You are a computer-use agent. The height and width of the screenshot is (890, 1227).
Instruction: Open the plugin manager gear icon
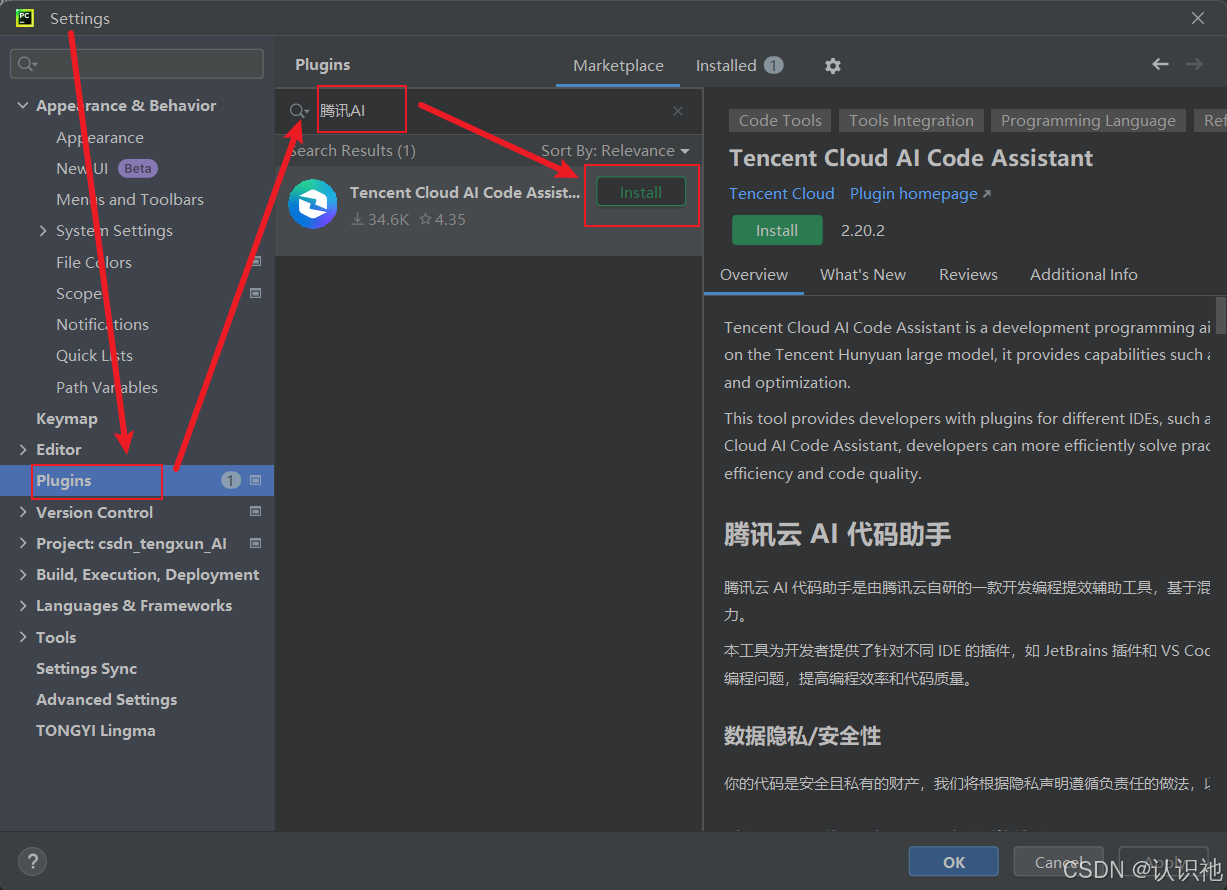click(x=833, y=66)
